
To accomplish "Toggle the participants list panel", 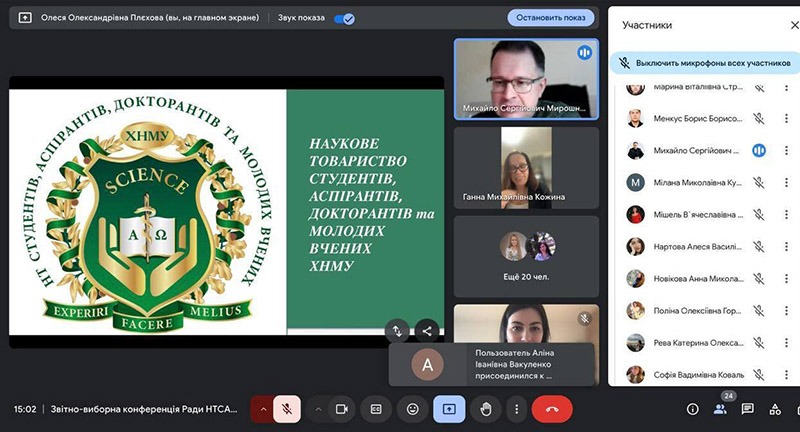I will click(720, 409).
